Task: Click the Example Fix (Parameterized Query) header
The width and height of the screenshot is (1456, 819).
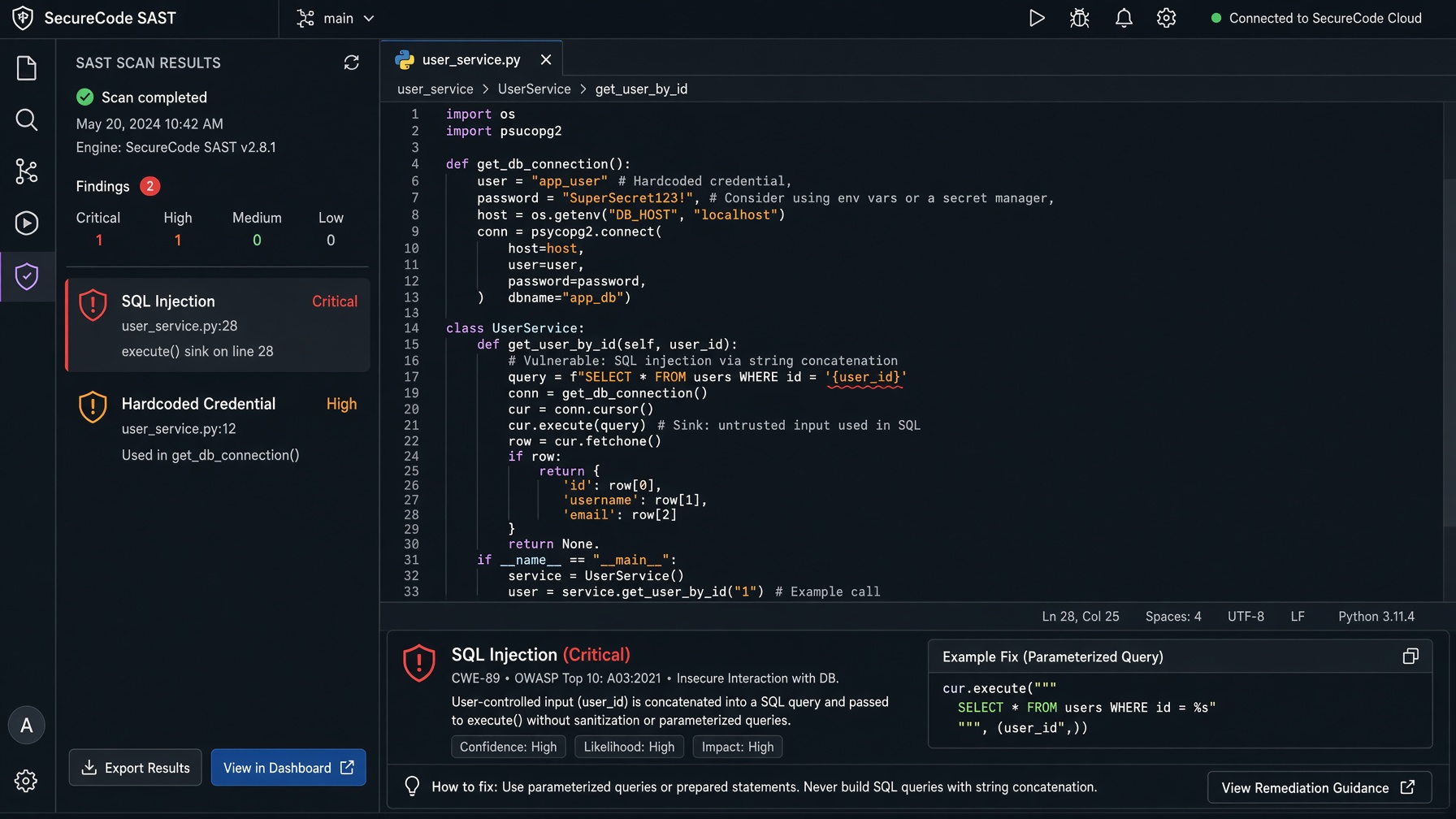Action: [x=1052, y=656]
